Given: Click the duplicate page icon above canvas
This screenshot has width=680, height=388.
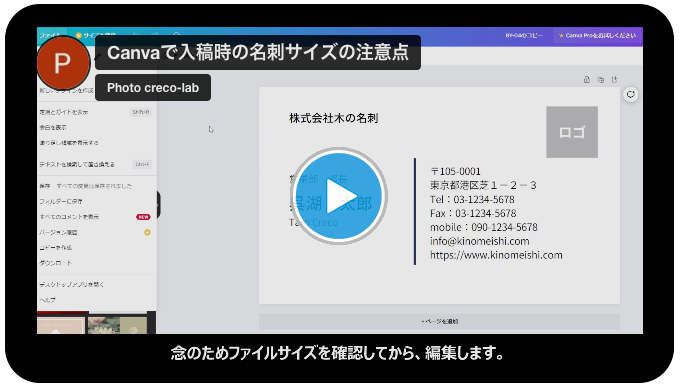Looking at the screenshot, I should [x=600, y=80].
